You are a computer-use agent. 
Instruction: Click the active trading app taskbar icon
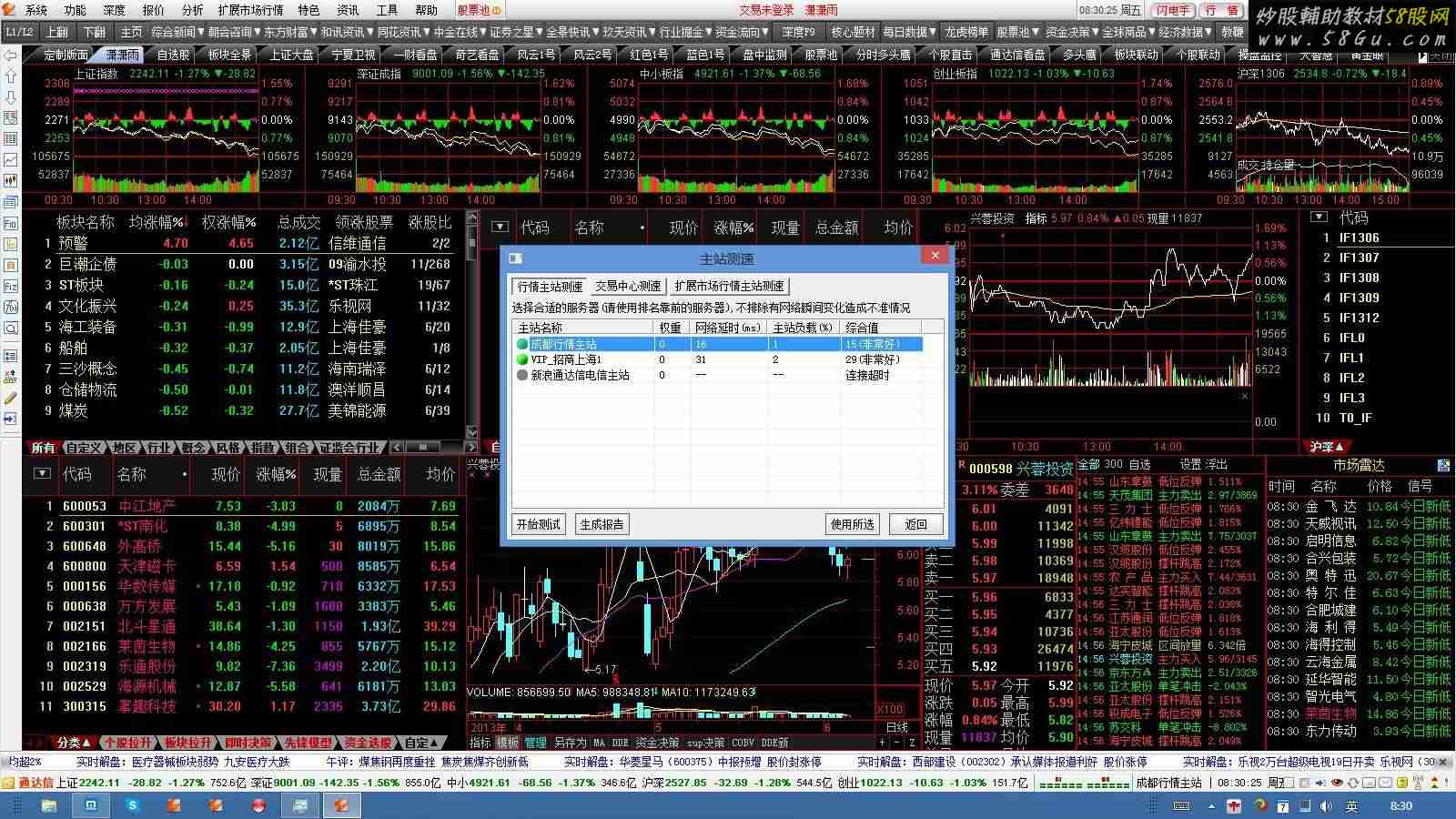click(x=341, y=805)
